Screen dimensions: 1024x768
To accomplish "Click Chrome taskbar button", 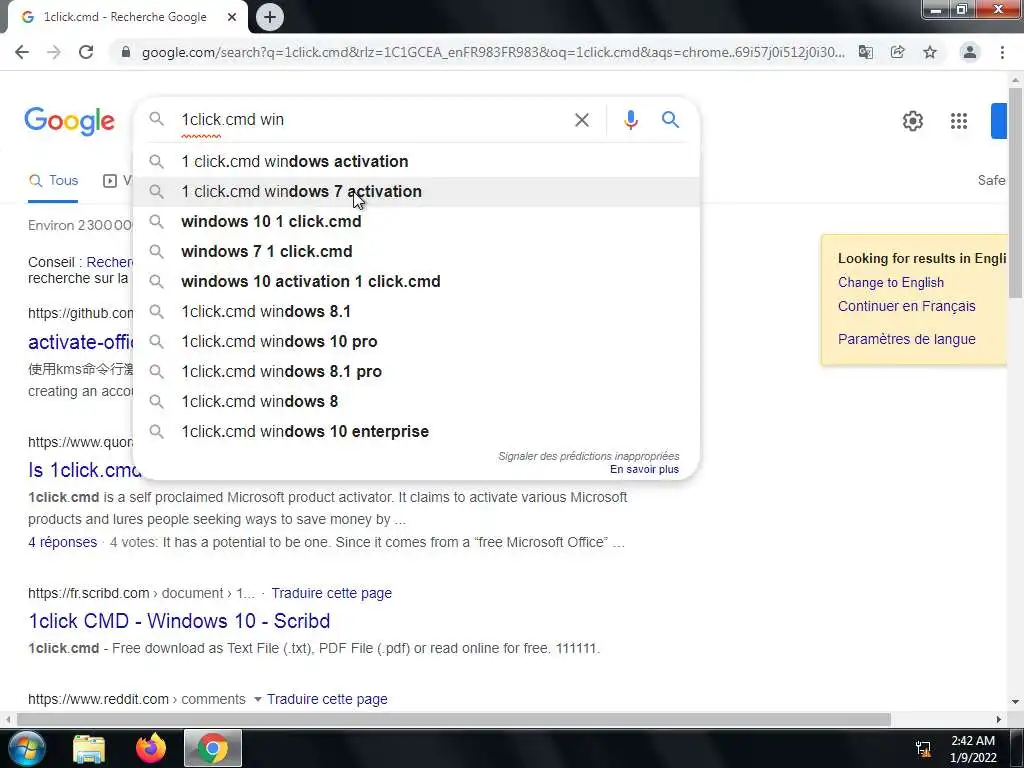I will click(212, 749).
